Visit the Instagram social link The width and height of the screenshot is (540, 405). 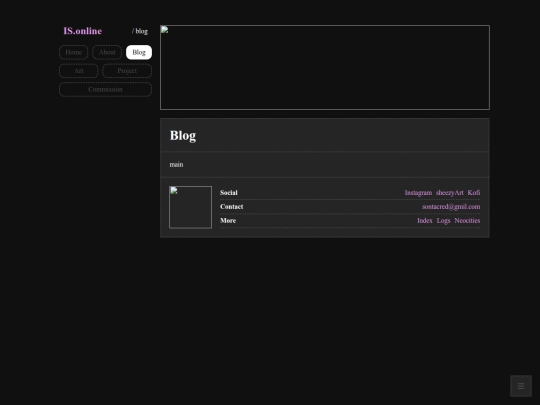click(x=418, y=193)
